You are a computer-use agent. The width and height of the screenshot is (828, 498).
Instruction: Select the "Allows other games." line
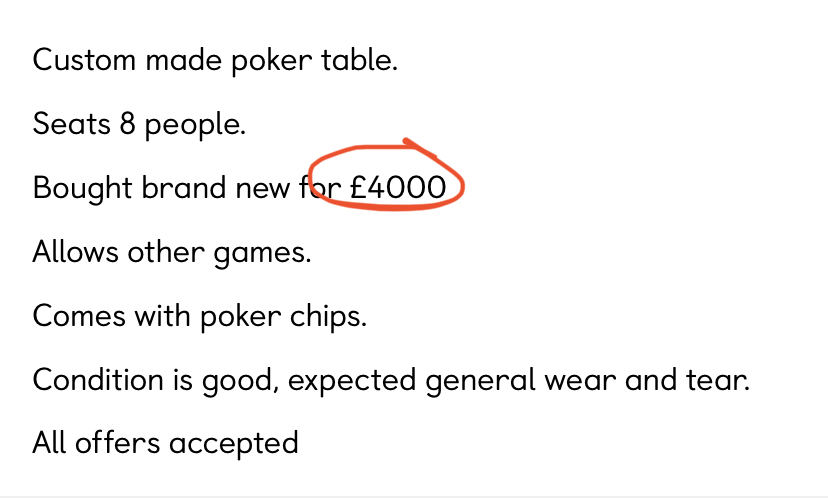pos(172,252)
